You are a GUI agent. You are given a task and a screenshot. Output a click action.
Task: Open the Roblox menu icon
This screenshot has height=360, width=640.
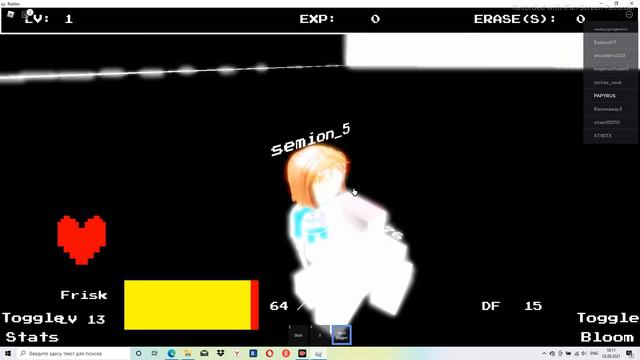(x=11, y=14)
